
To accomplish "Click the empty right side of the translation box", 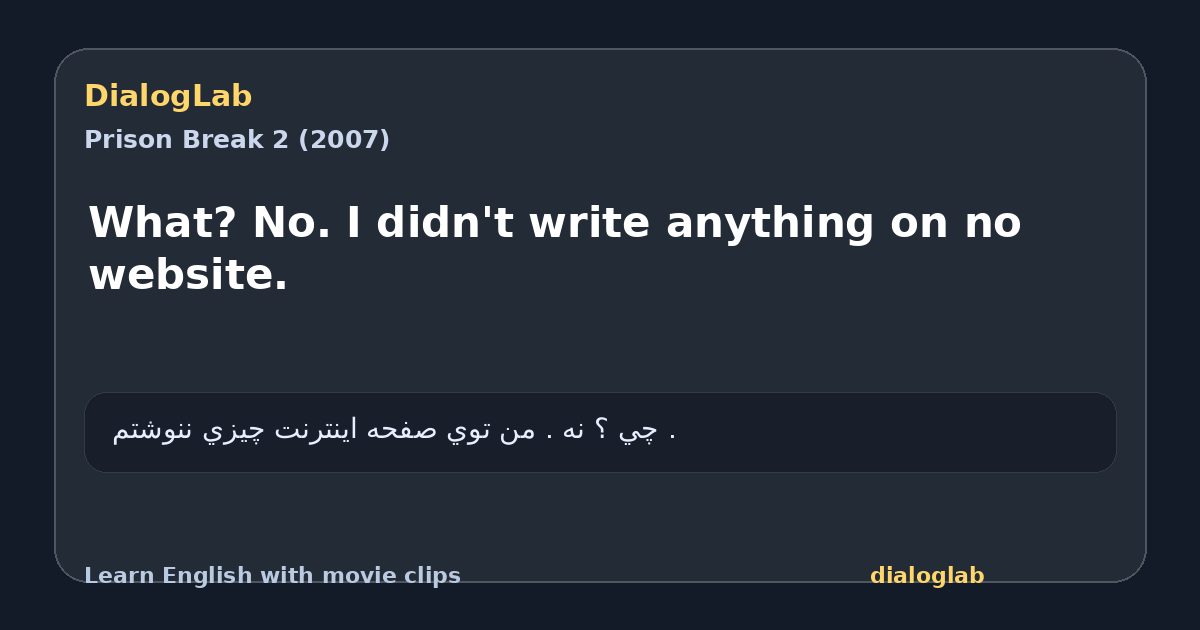I will [x=900, y=432].
